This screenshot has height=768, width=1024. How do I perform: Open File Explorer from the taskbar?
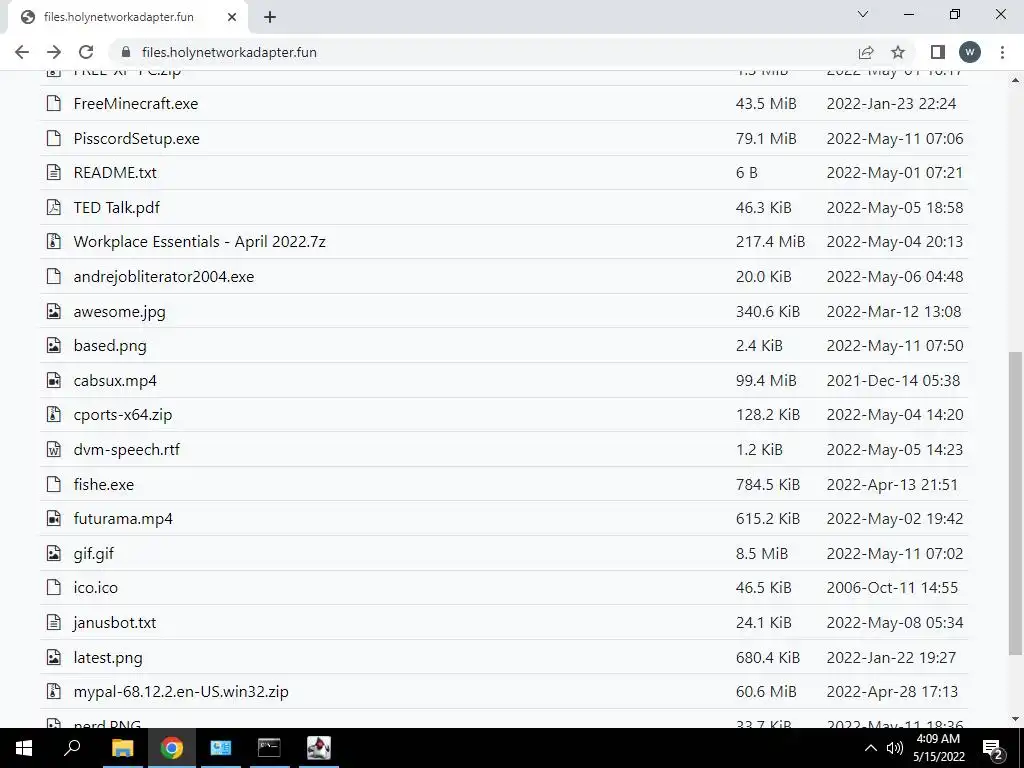tap(122, 748)
